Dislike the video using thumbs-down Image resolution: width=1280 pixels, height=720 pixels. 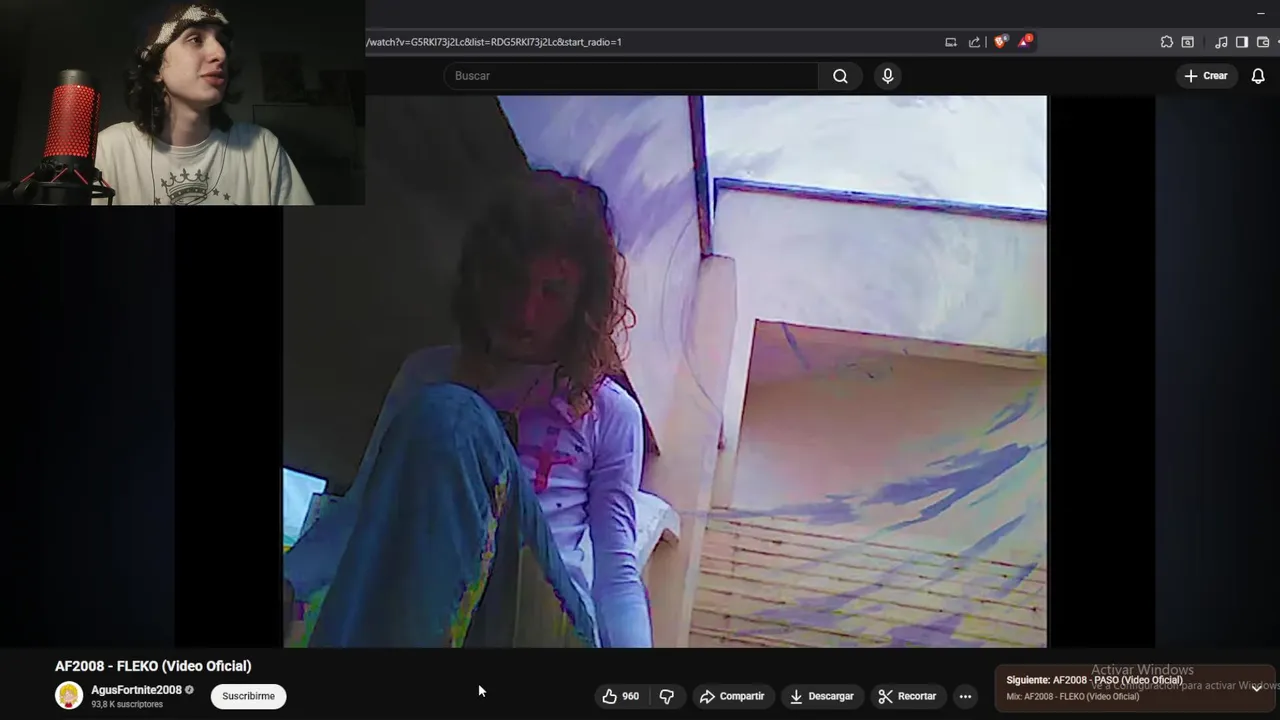(x=667, y=696)
